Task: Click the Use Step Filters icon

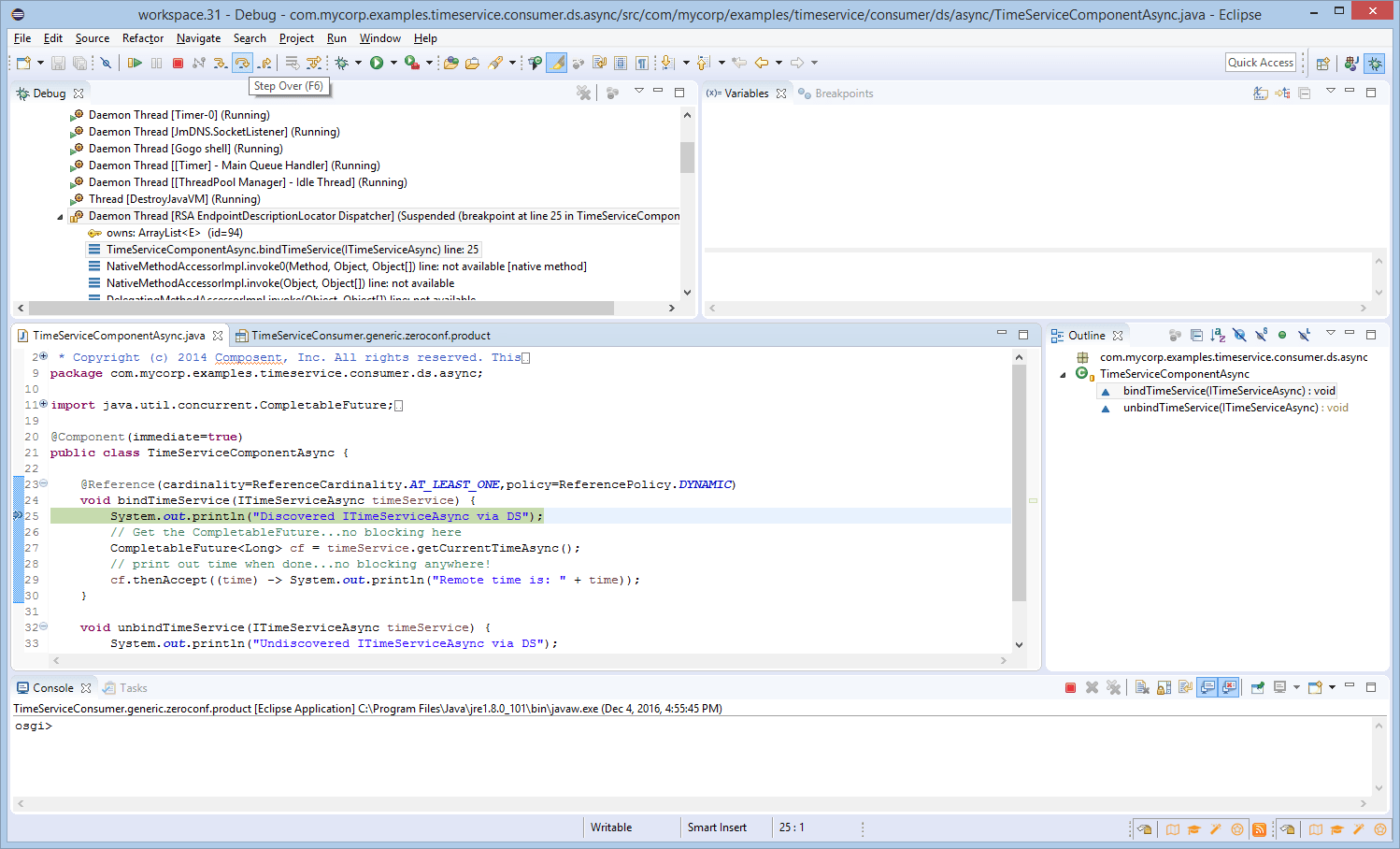Action: pyautogui.click(x=314, y=63)
